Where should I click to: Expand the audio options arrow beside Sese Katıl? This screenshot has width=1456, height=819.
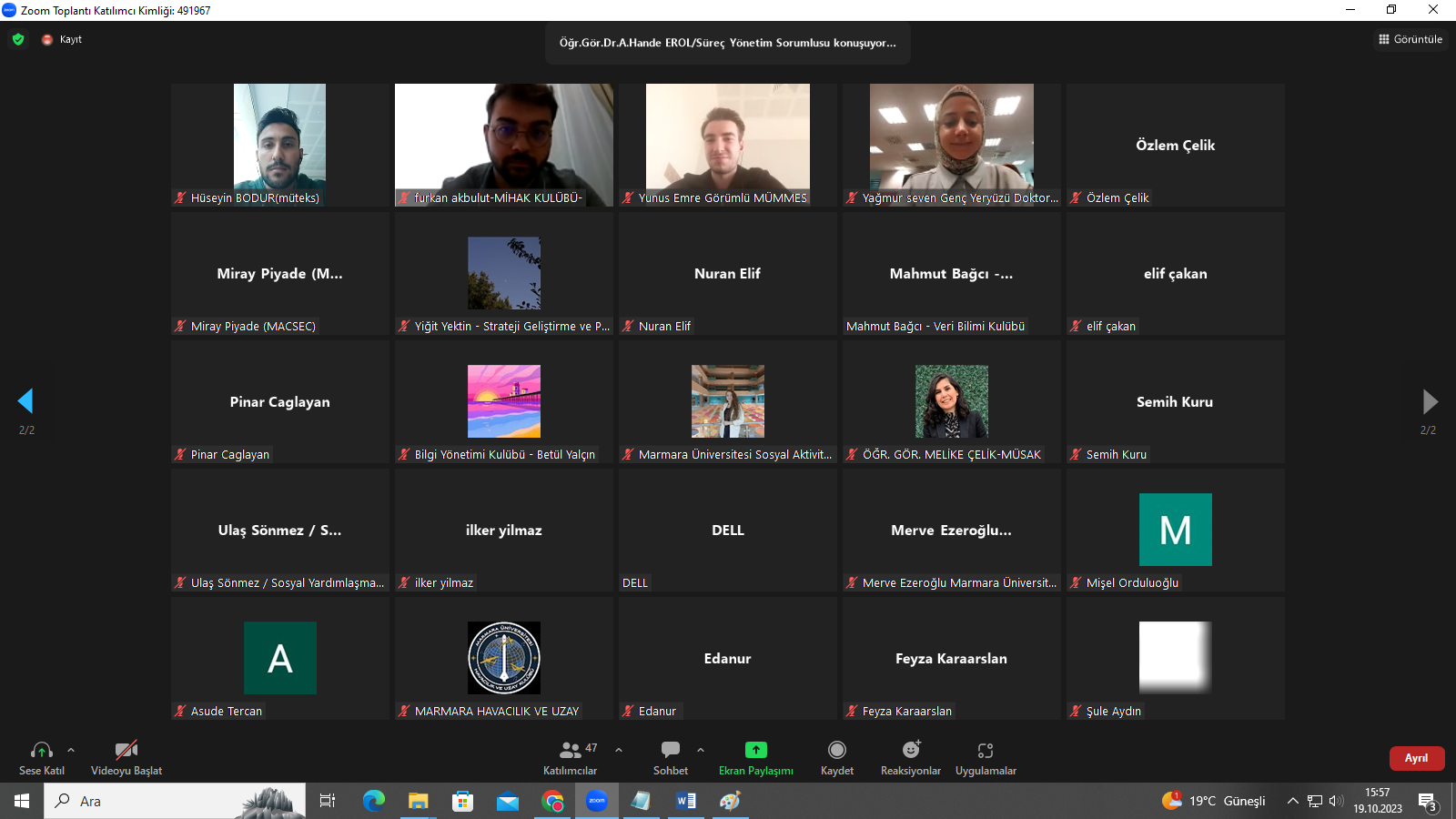[x=71, y=750]
